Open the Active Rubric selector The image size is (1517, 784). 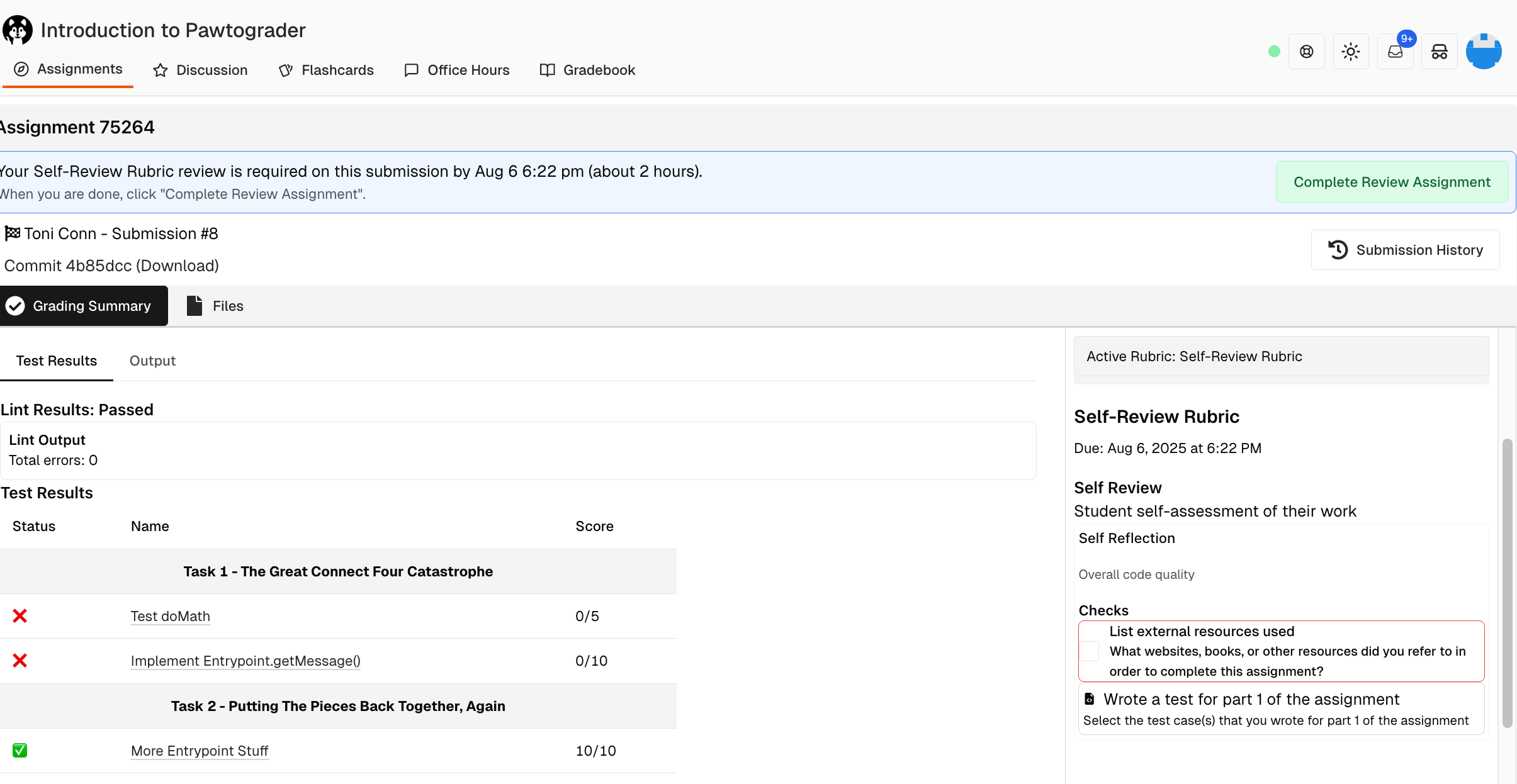tap(1281, 357)
